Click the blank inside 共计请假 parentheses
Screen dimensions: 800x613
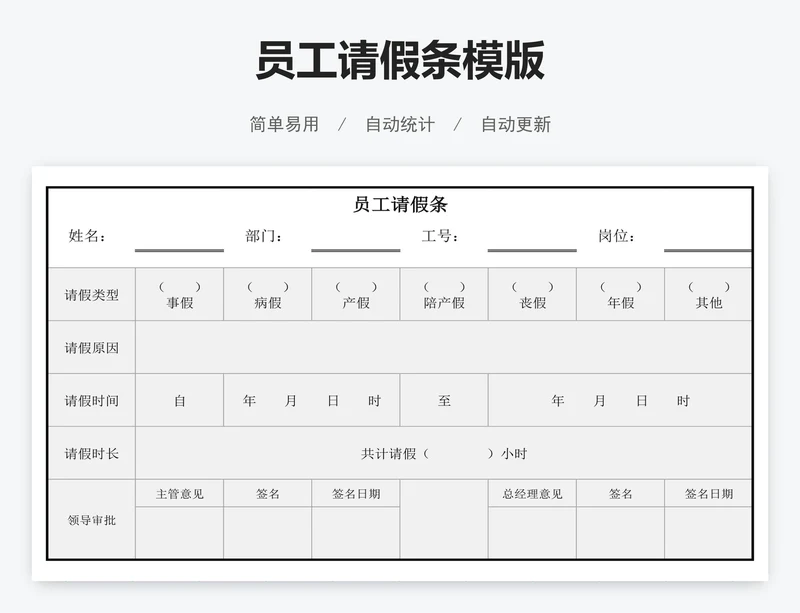coord(458,454)
